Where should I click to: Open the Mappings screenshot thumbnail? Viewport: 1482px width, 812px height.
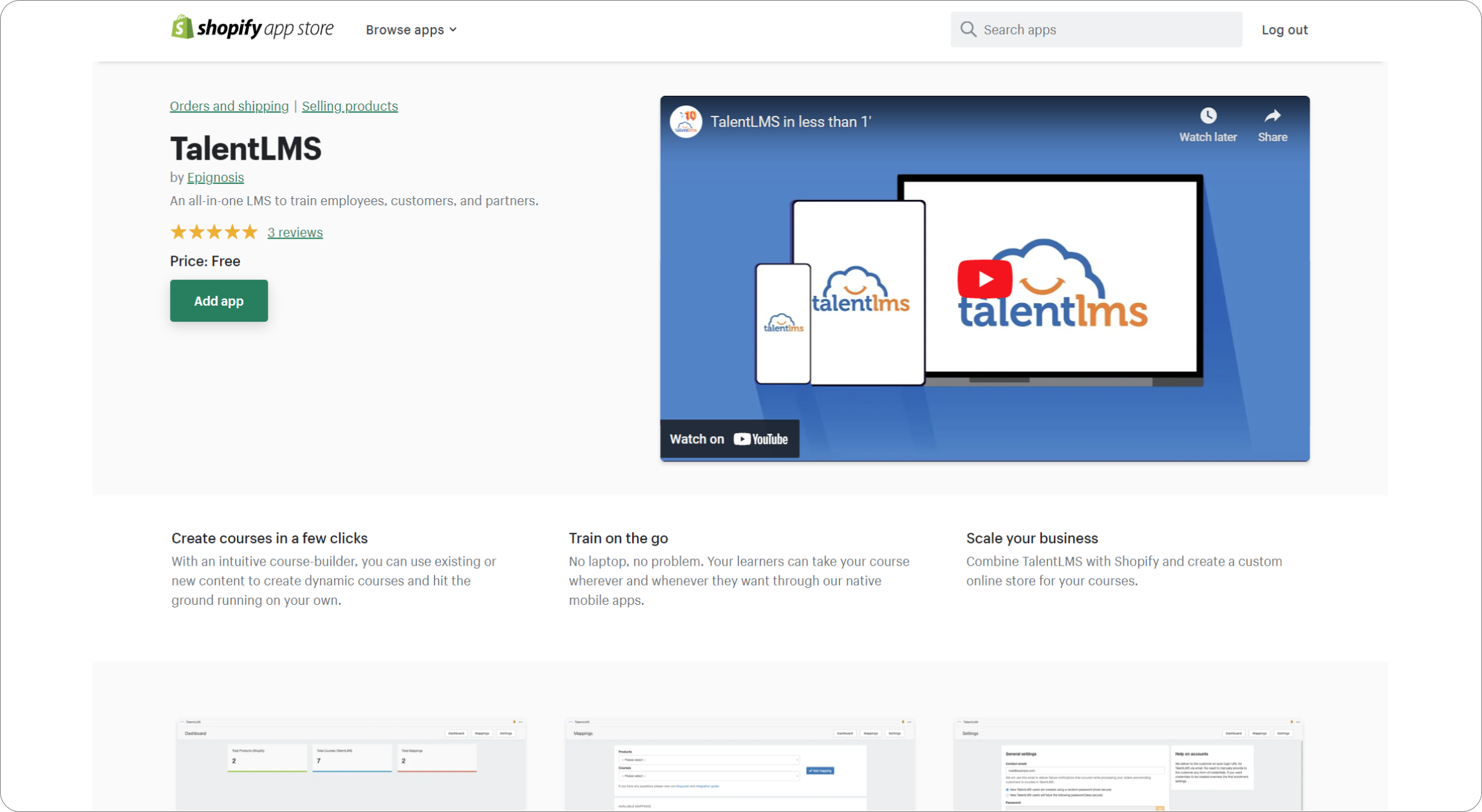[x=740, y=764]
